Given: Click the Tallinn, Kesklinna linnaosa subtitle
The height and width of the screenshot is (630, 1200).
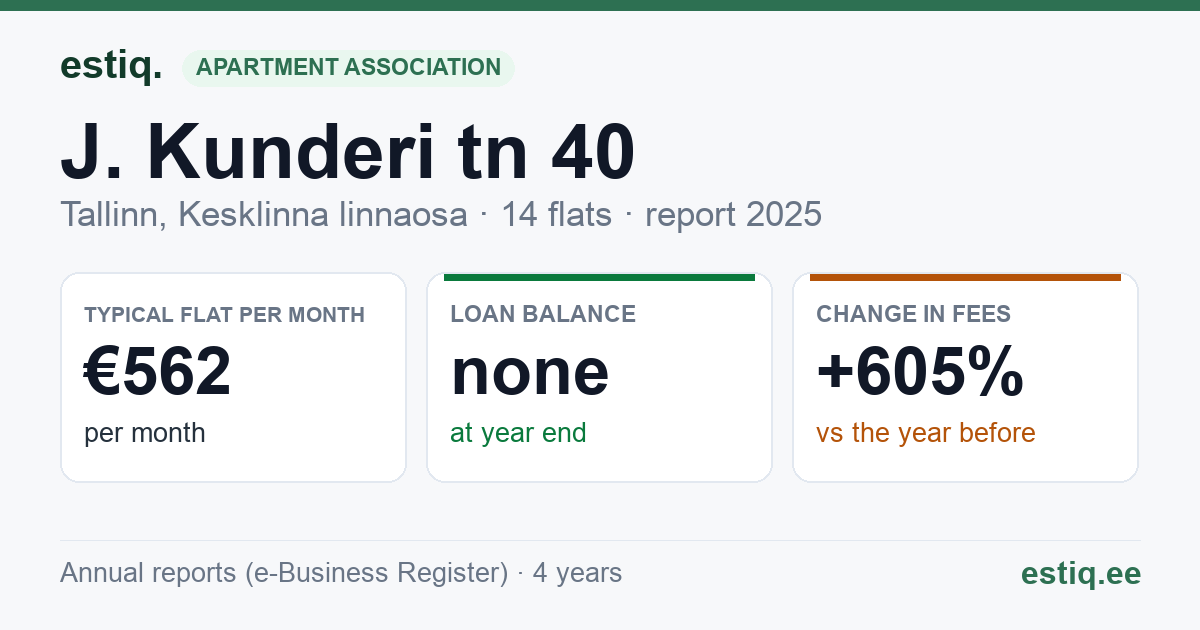Looking at the screenshot, I should [x=264, y=214].
